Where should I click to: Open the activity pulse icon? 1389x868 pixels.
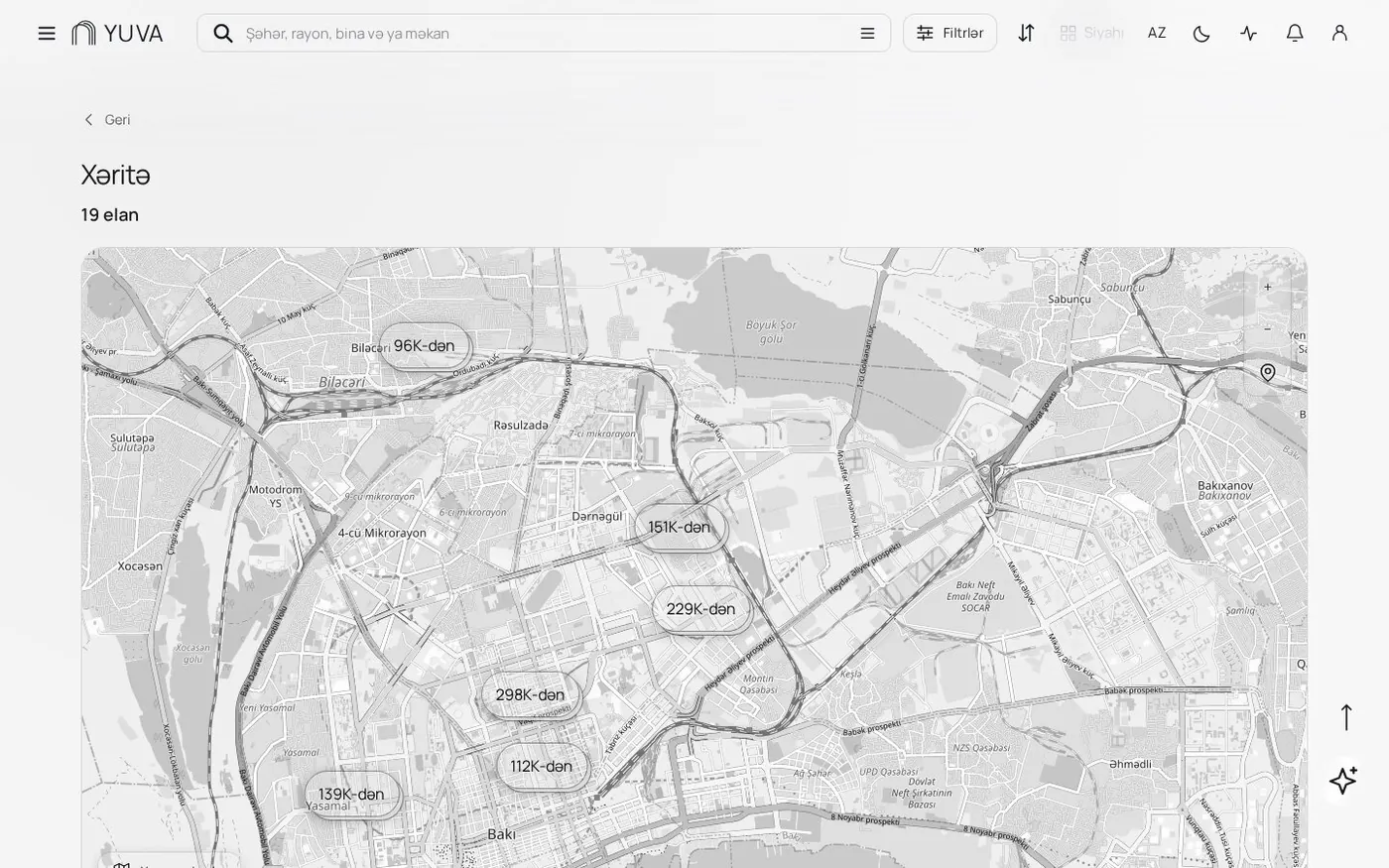point(1248,33)
